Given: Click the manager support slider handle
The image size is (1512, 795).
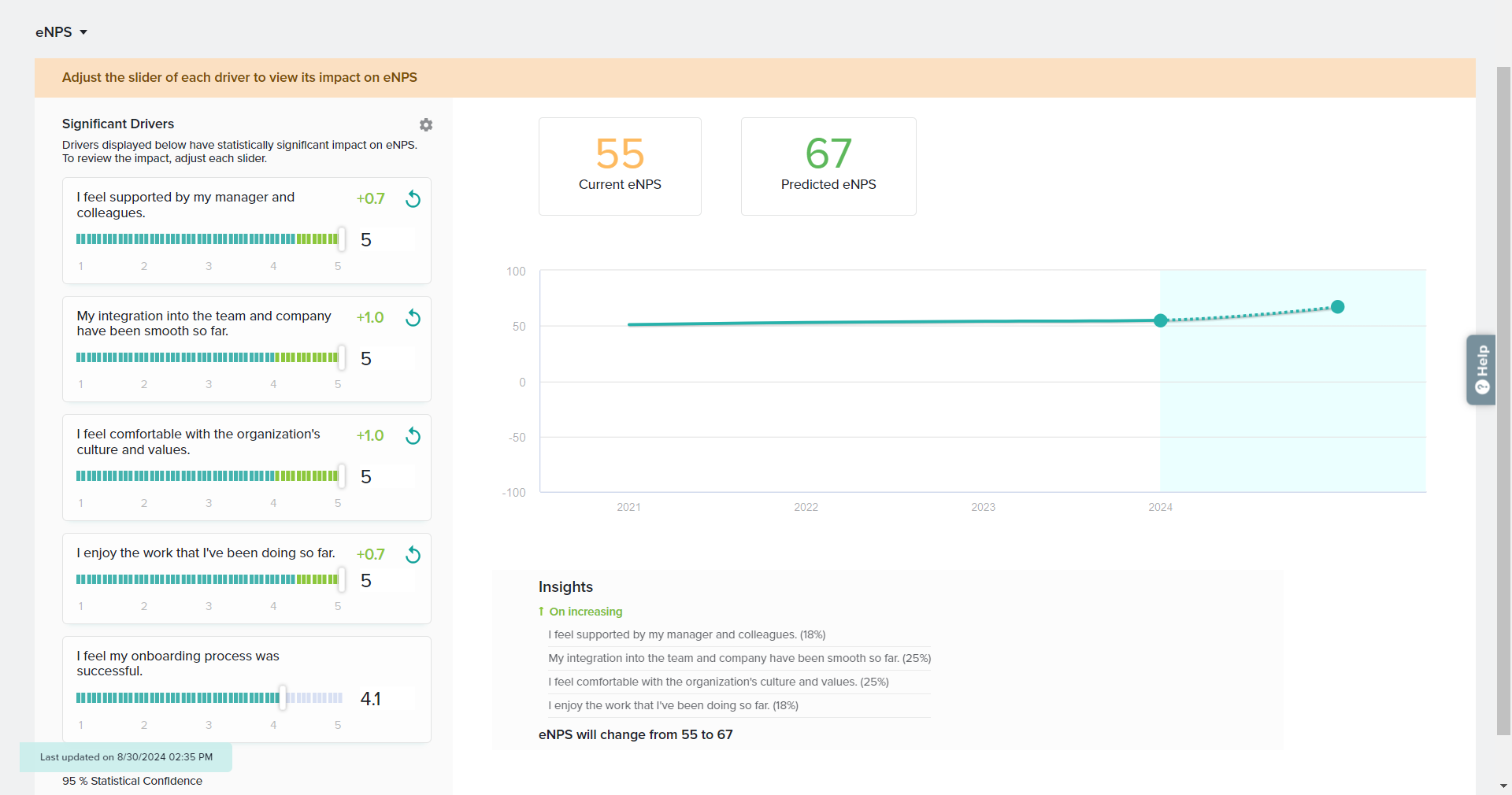Looking at the screenshot, I should pyautogui.click(x=342, y=239).
